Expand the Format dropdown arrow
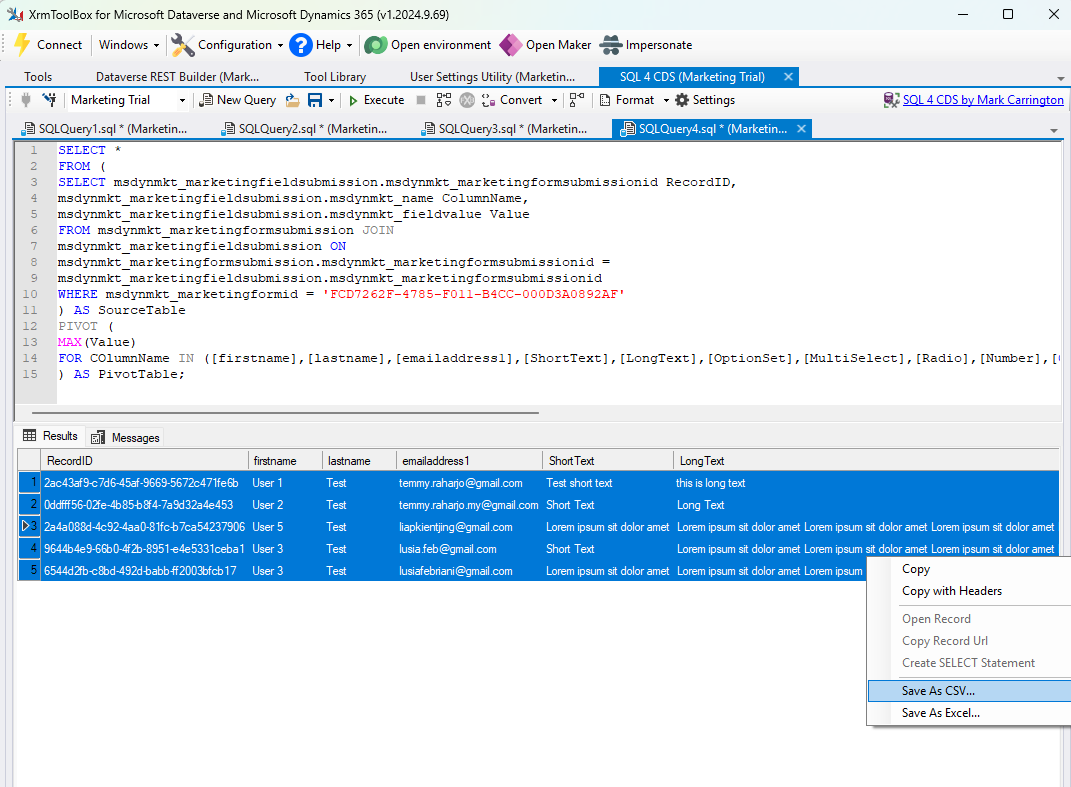The image size is (1071, 787). point(666,100)
